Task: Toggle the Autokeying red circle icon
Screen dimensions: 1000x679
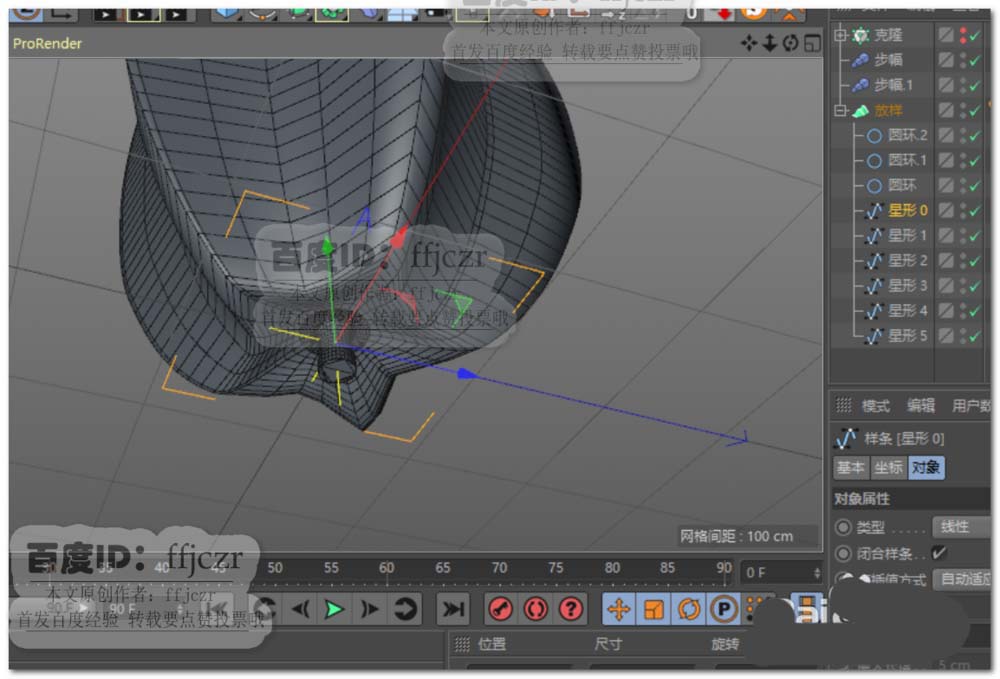Action: pyautogui.click(x=536, y=610)
